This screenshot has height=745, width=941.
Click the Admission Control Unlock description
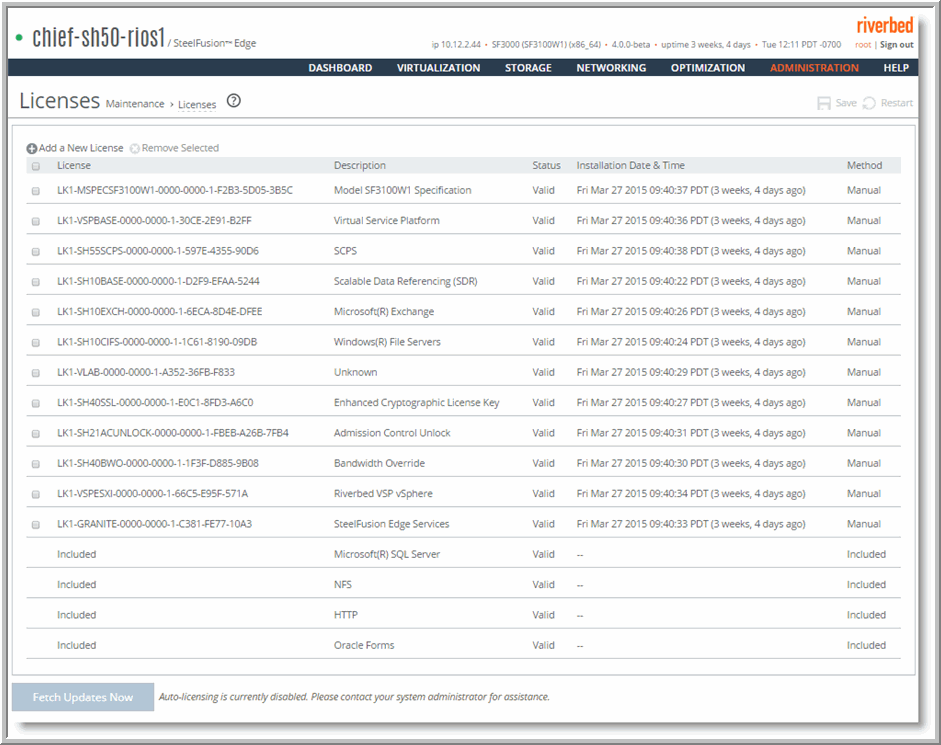392,433
